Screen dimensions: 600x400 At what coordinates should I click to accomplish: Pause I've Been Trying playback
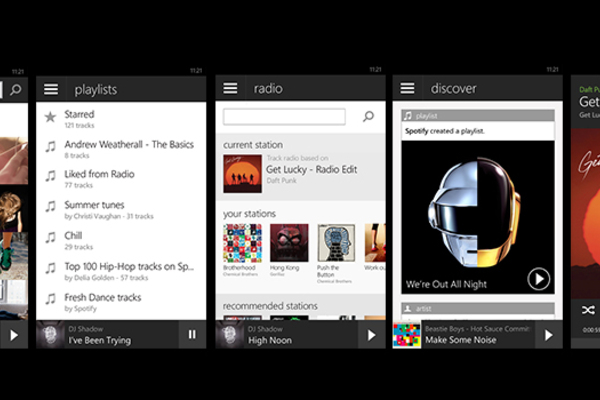(x=192, y=335)
